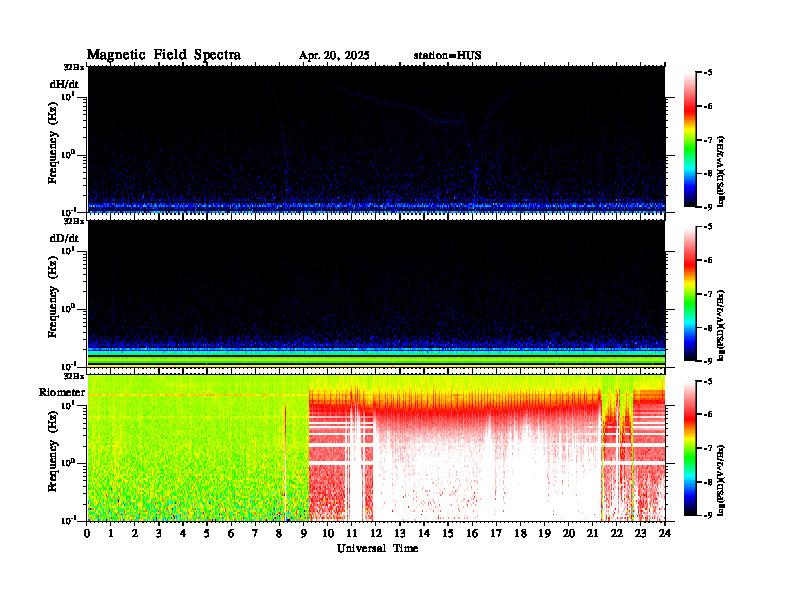792x612 pixels.
Task: Click hour tick label "10" on time axis
Action: coord(328,534)
